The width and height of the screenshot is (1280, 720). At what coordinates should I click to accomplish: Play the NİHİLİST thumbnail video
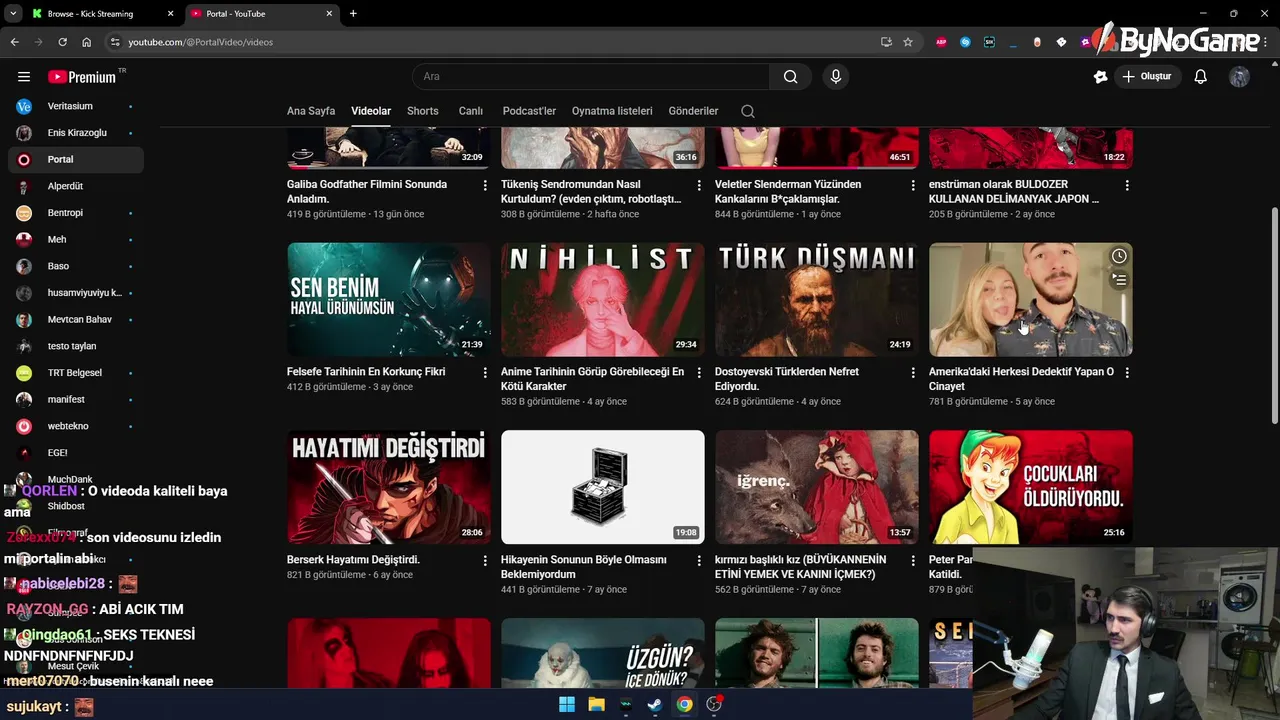coord(603,299)
